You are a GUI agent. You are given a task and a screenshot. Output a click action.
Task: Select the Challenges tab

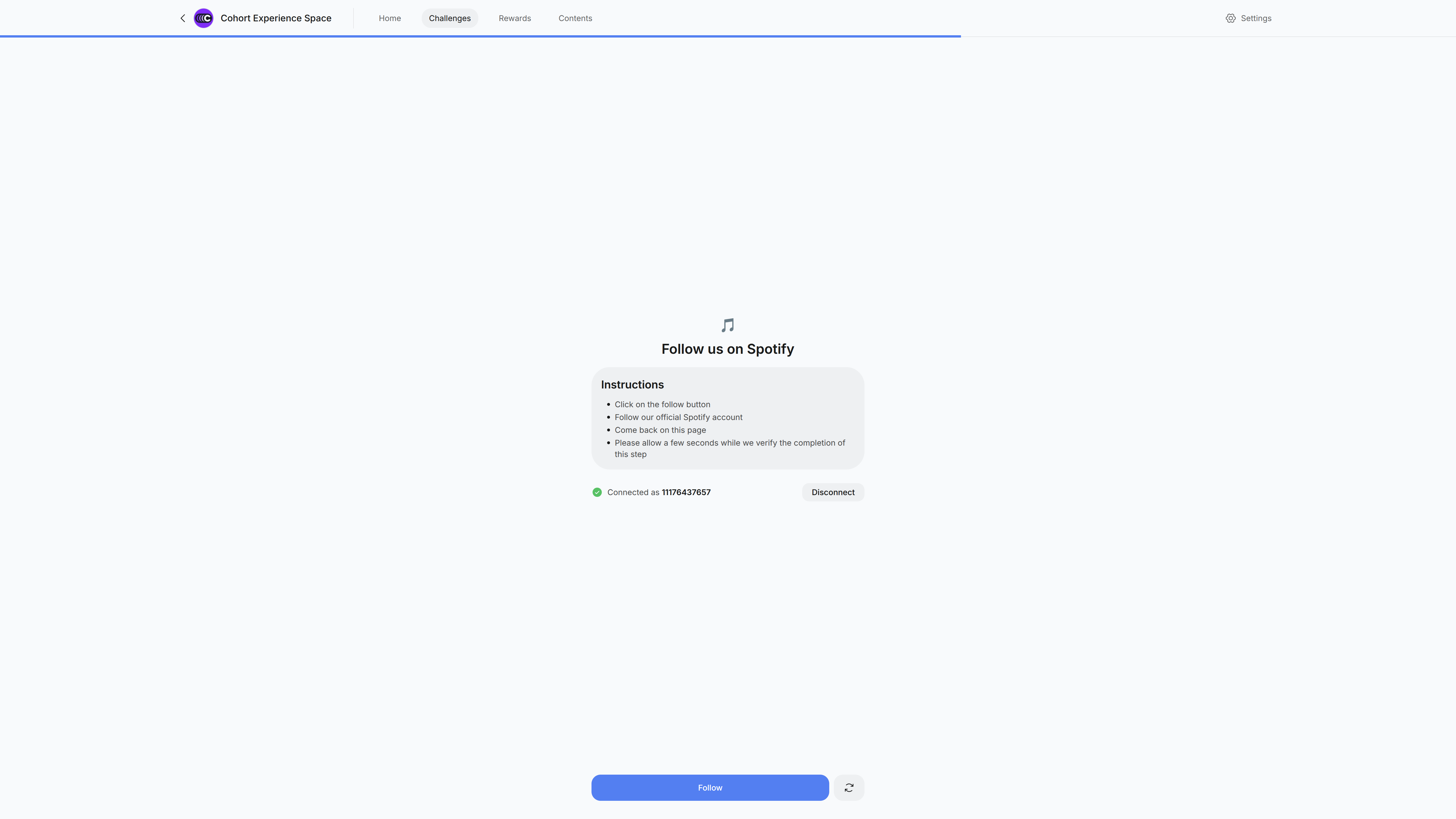point(449,18)
